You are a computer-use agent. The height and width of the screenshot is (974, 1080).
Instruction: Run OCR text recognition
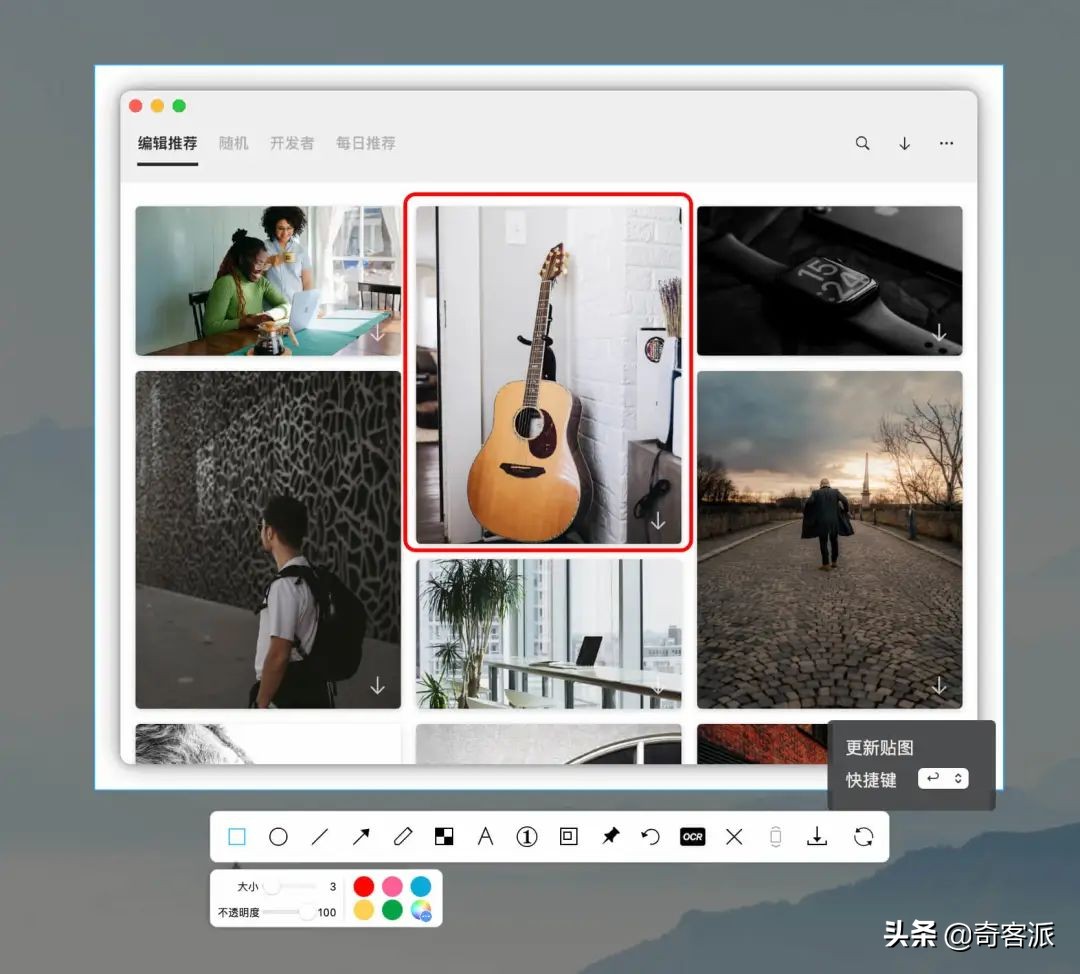692,836
